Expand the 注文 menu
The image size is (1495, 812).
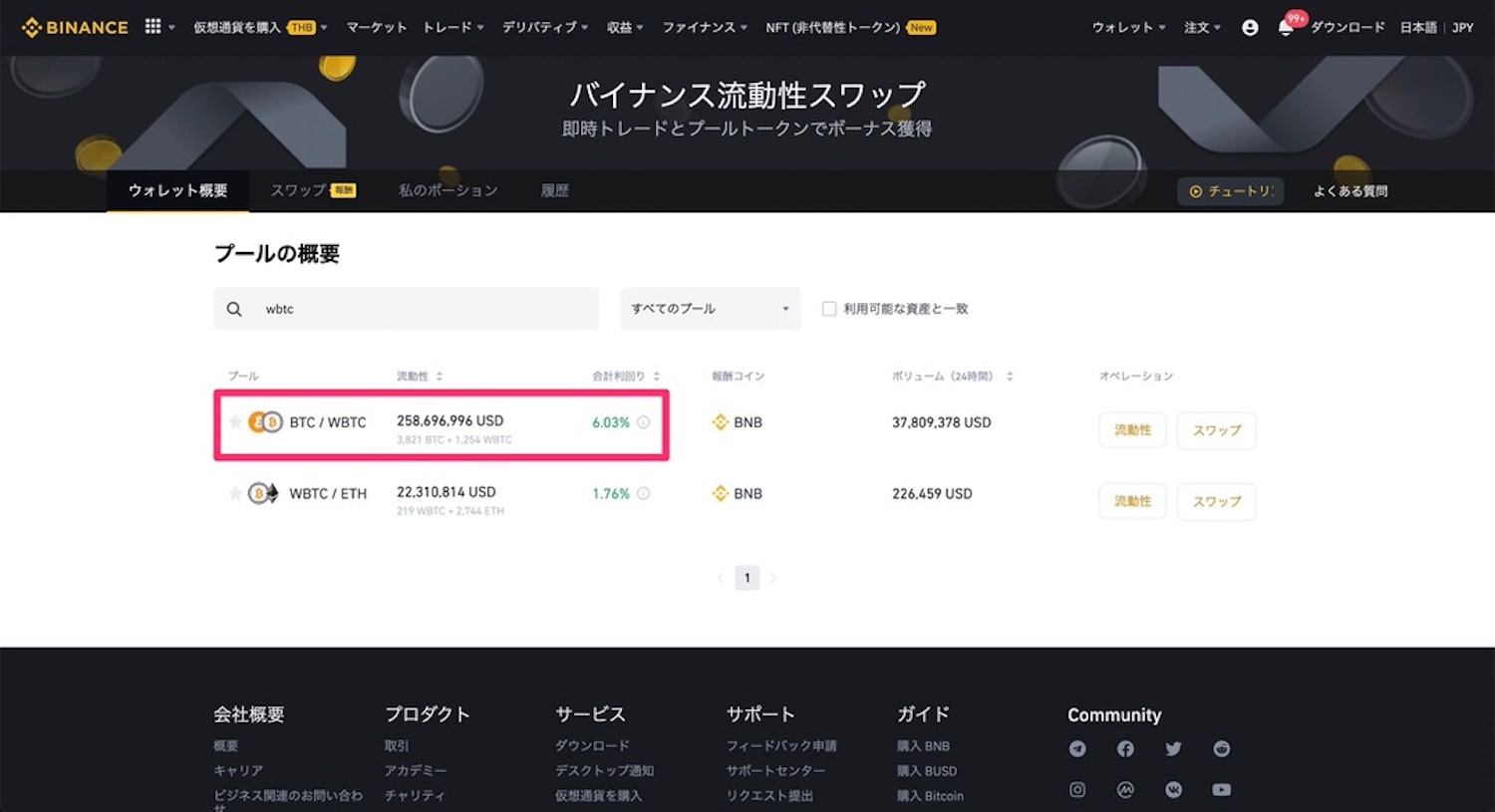pyautogui.click(x=1202, y=27)
